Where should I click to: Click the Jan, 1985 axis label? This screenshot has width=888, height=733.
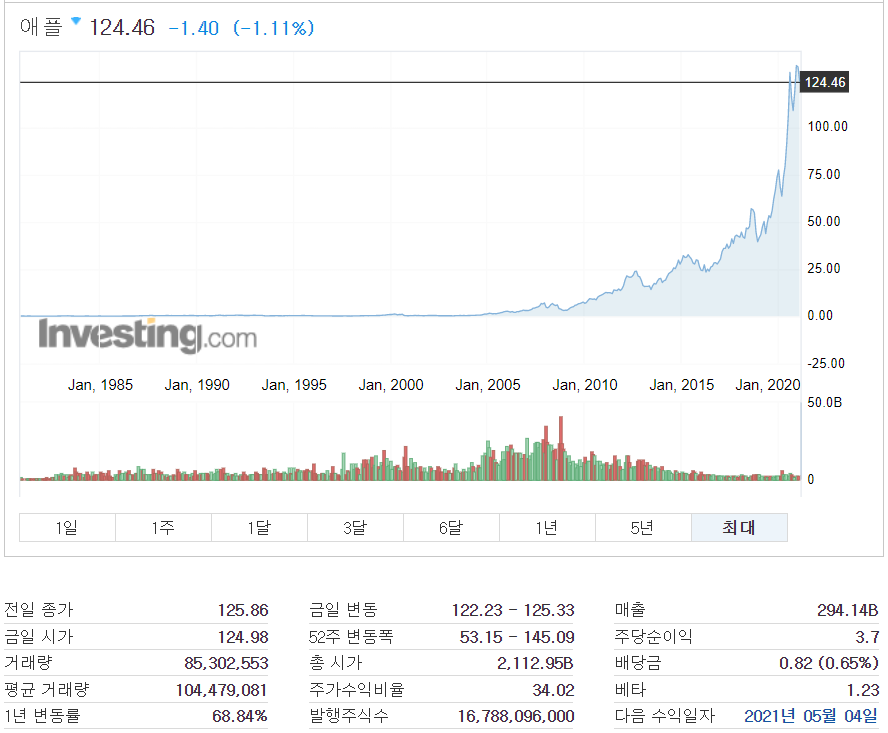(100, 385)
